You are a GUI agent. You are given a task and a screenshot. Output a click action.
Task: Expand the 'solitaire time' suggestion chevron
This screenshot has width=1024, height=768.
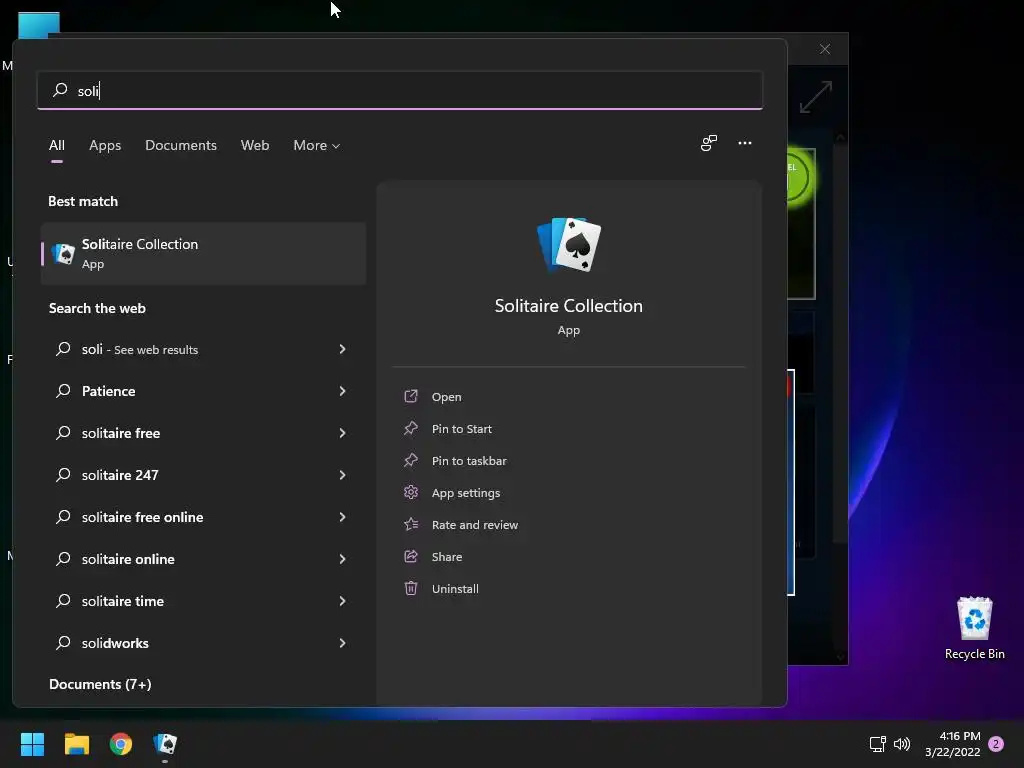[x=342, y=601]
